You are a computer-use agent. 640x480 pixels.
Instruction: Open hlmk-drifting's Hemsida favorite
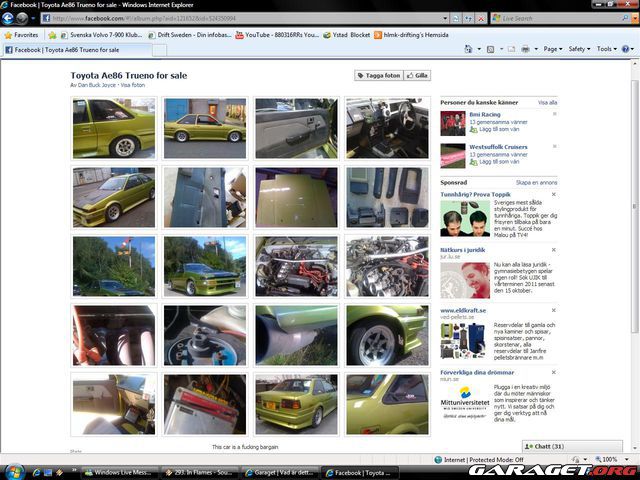(x=411, y=35)
